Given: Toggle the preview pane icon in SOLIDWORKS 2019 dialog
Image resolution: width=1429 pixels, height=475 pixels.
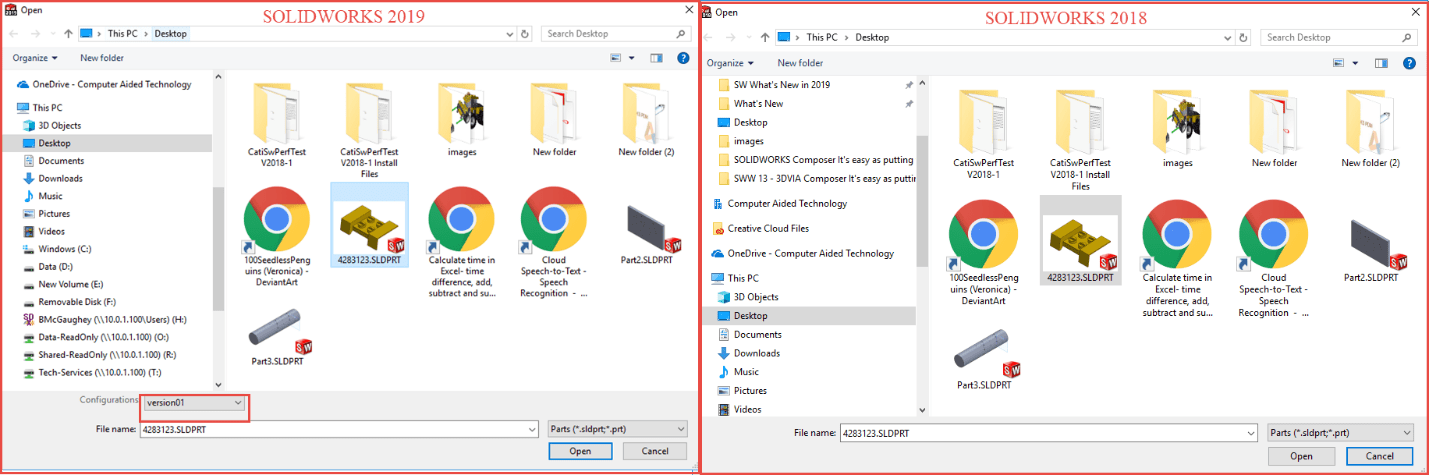Looking at the screenshot, I should coord(657,58).
